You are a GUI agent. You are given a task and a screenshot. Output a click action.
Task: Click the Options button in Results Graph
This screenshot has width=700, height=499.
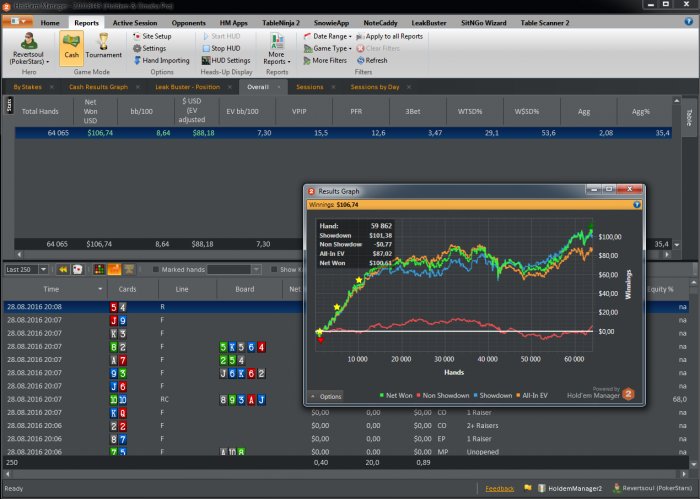[326, 397]
